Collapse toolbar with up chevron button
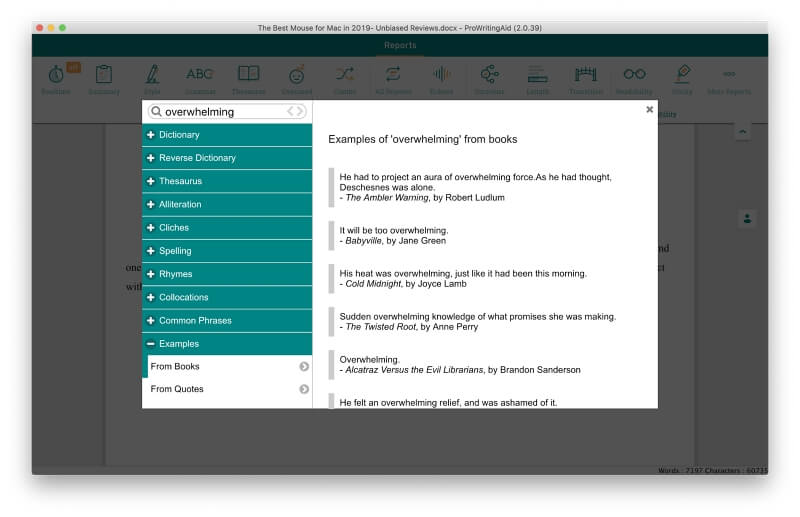 [x=743, y=132]
